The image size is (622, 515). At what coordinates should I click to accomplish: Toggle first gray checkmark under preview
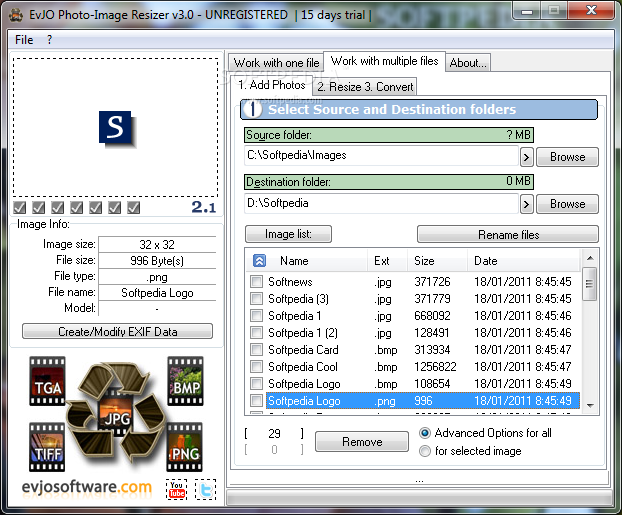[19, 208]
